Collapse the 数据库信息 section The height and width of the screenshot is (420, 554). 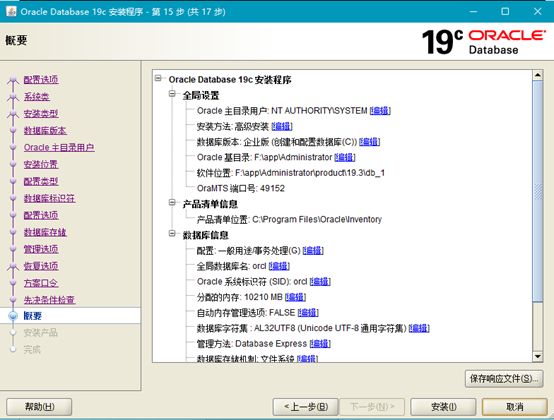pos(172,233)
